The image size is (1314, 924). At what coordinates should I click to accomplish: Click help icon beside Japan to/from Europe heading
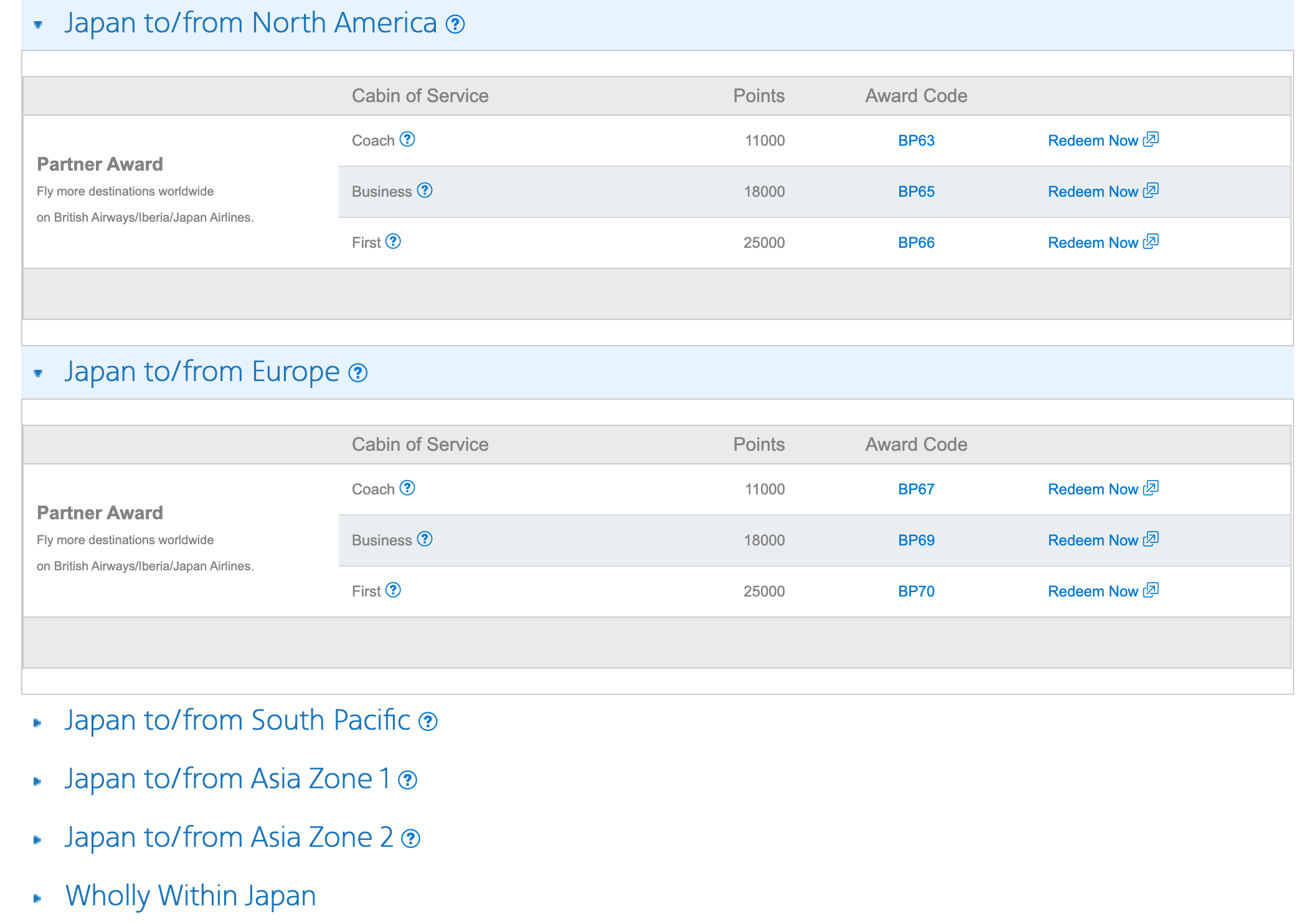click(x=358, y=373)
